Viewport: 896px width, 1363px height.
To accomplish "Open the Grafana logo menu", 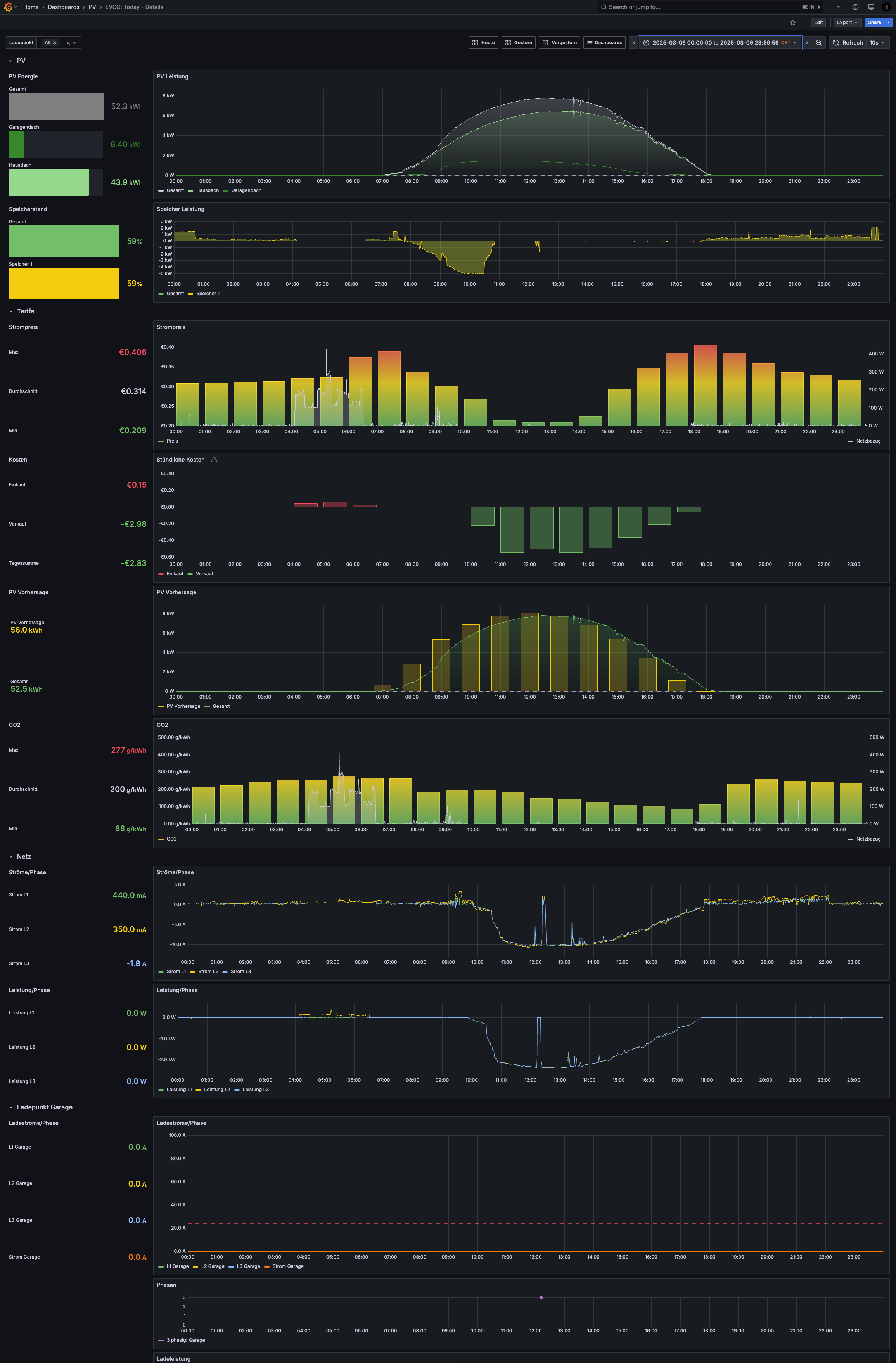I will [x=8, y=7].
